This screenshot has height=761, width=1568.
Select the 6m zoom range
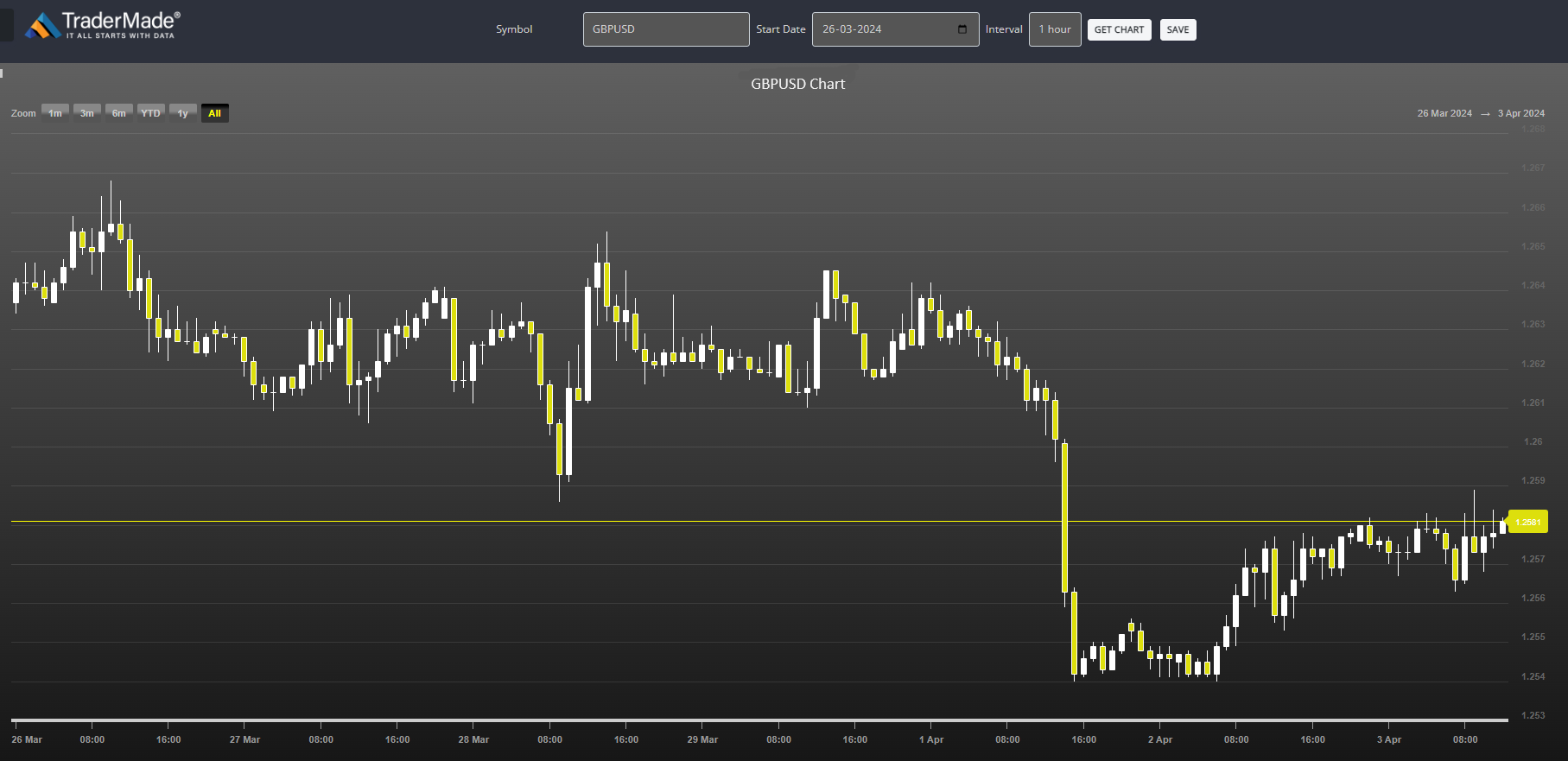click(x=119, y=113)
